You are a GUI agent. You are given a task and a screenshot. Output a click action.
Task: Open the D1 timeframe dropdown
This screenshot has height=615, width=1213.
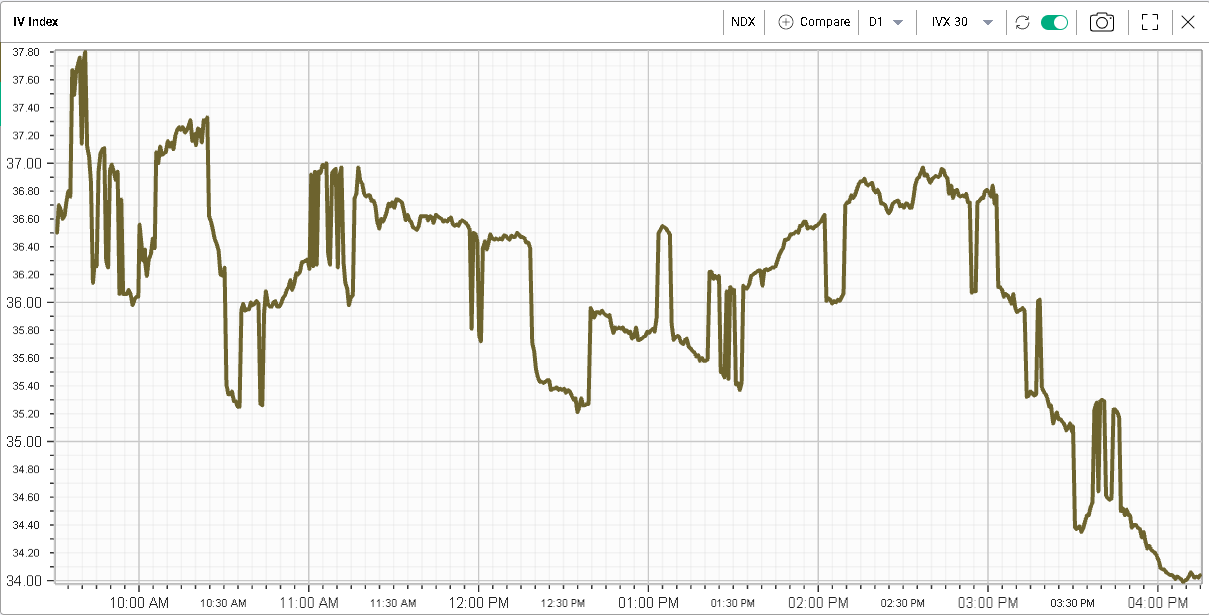coord(885,22)
